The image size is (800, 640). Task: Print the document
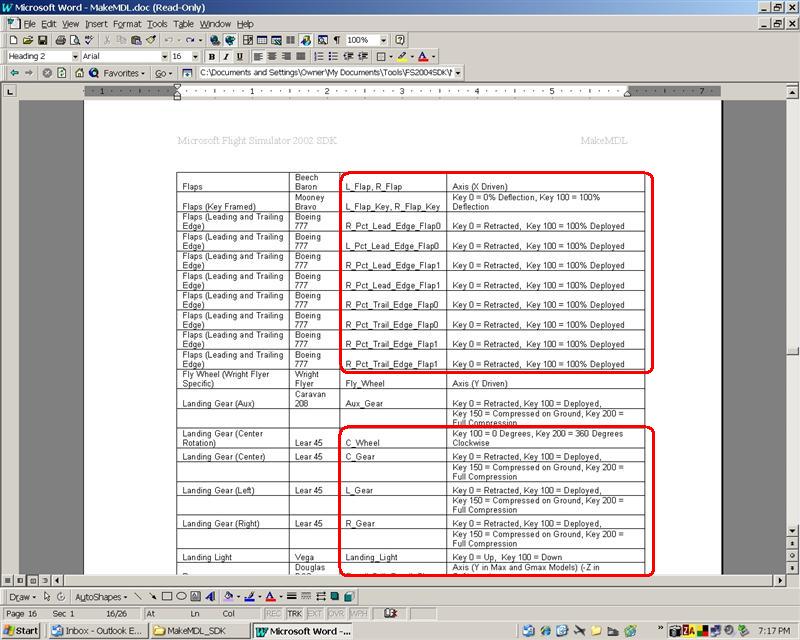61,40
